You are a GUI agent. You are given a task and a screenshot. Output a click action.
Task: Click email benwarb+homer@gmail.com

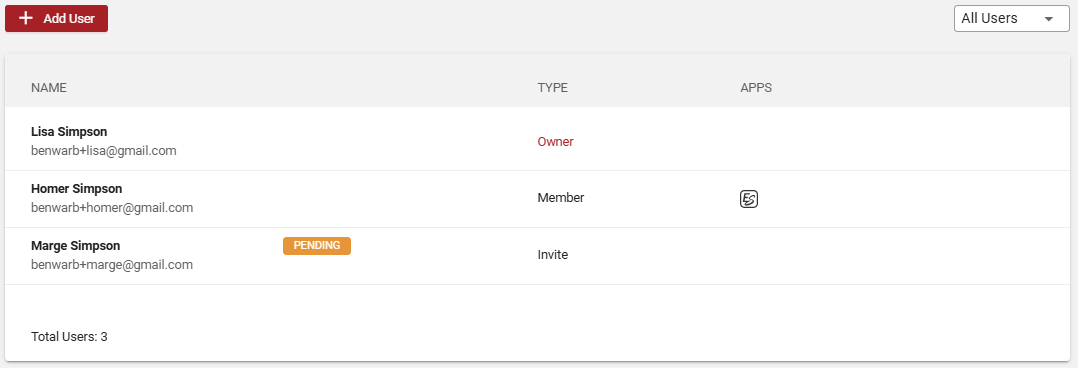coord(112,208)
